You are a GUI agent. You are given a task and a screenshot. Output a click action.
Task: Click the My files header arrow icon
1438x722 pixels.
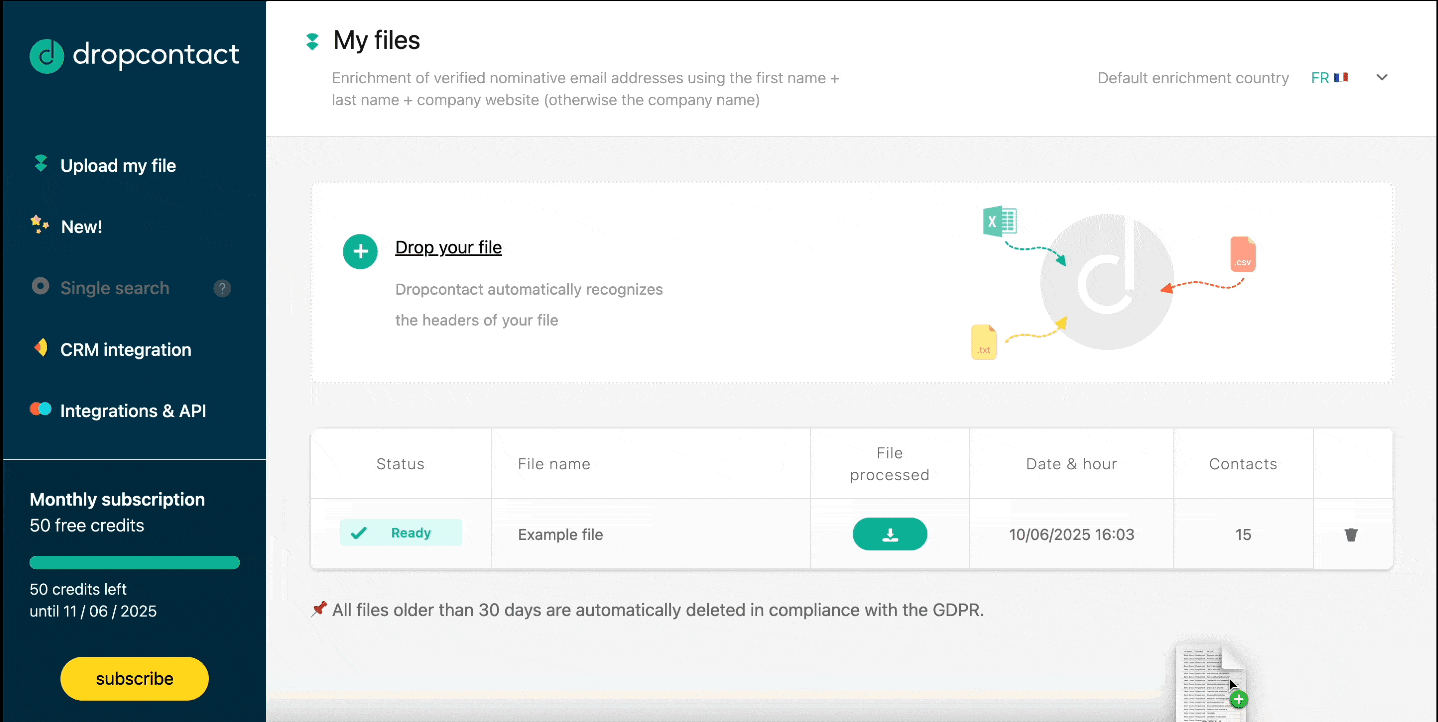[x=312, y=42]
